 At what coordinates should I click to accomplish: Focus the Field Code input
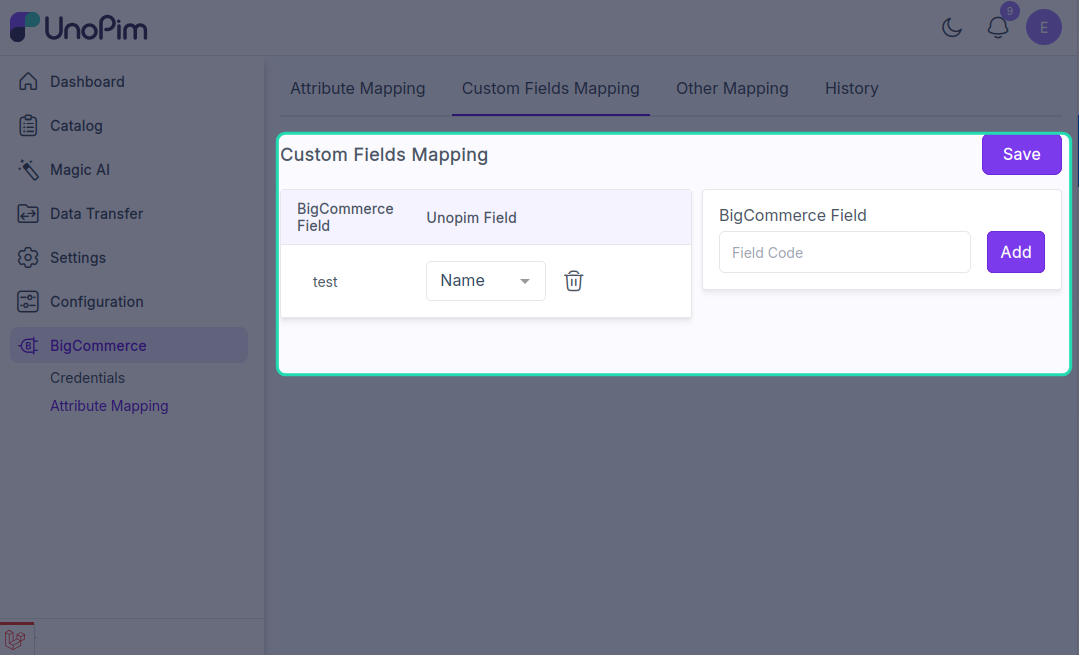844,252
